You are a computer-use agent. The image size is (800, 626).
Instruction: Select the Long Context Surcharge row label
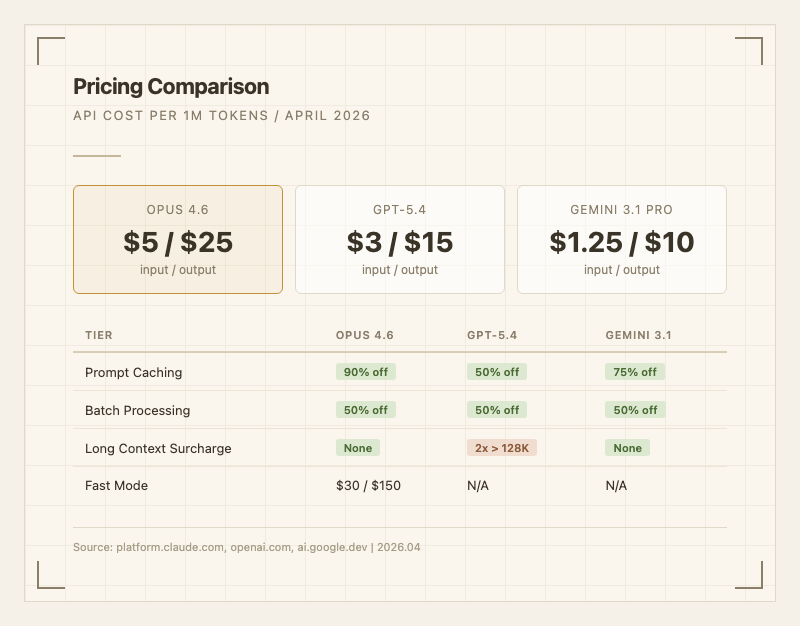[158, 448]
